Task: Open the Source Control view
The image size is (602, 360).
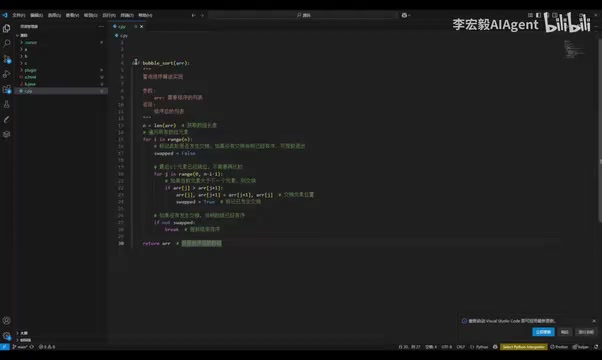Action: tap(7, 59)
